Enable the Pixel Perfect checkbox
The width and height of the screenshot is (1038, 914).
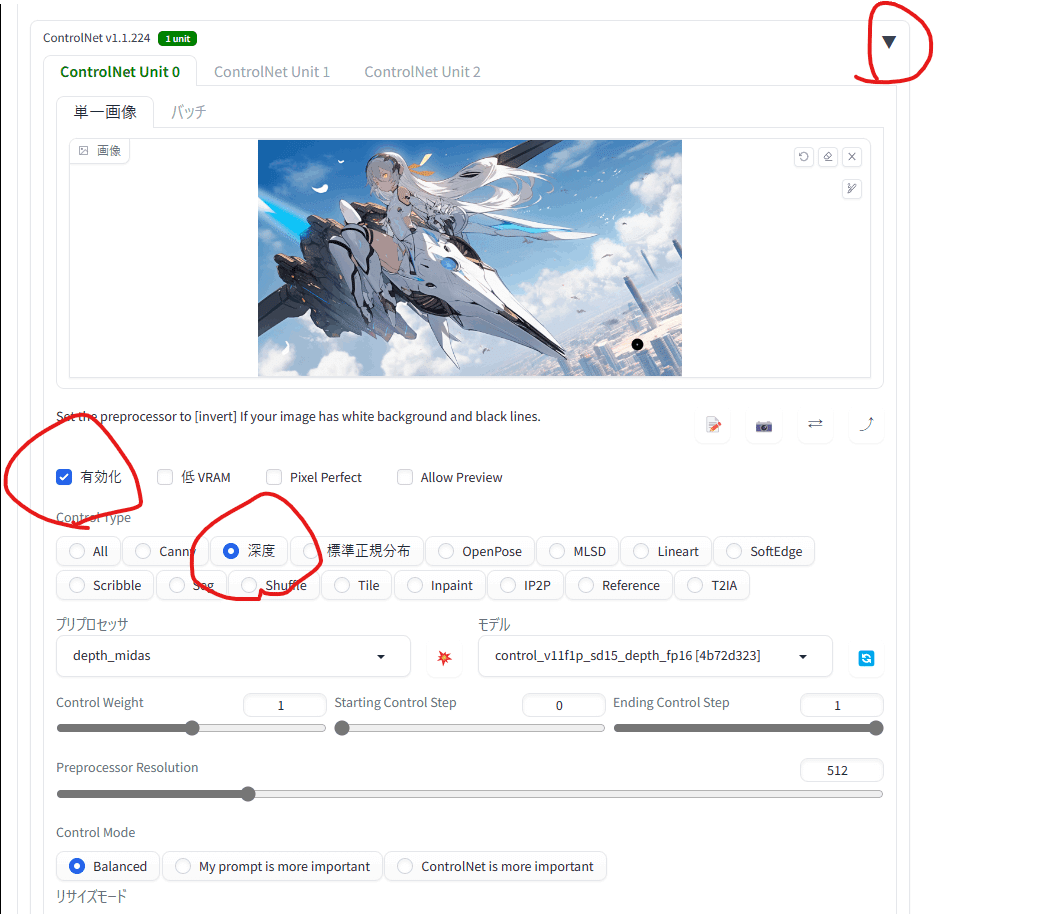(x=273, y=477)
